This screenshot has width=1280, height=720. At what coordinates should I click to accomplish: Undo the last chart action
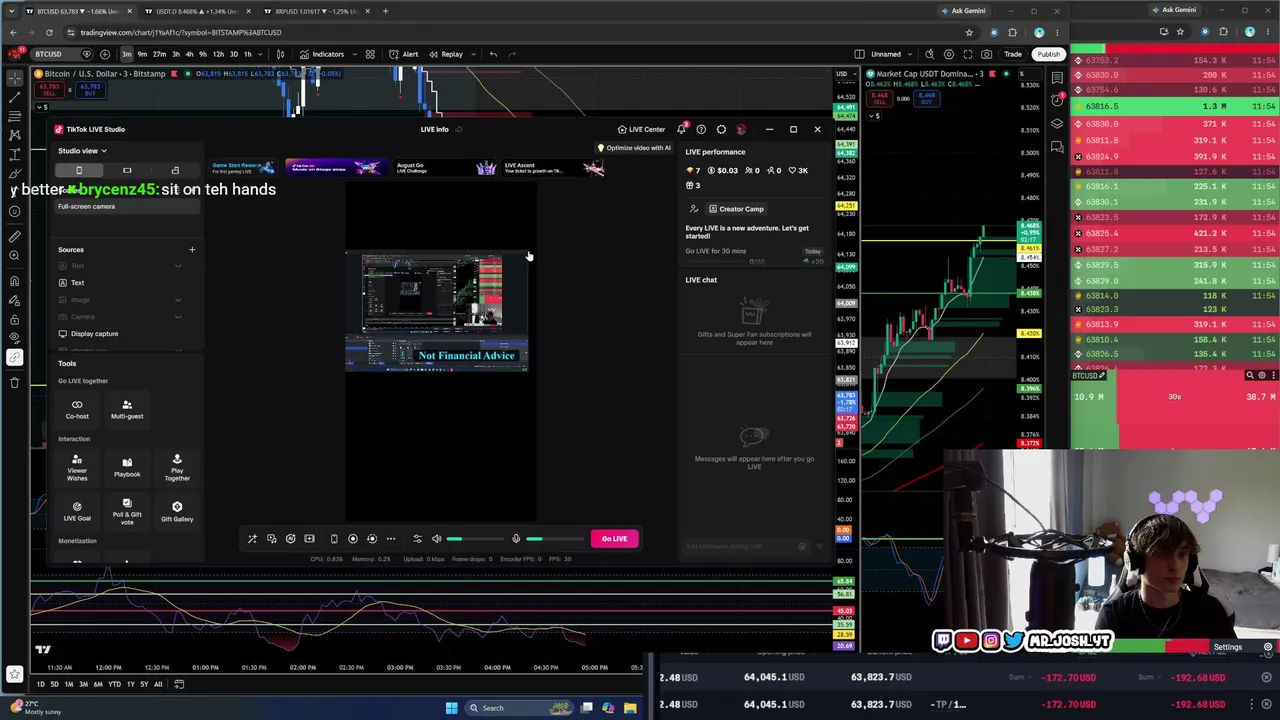(x=493, y=54)
